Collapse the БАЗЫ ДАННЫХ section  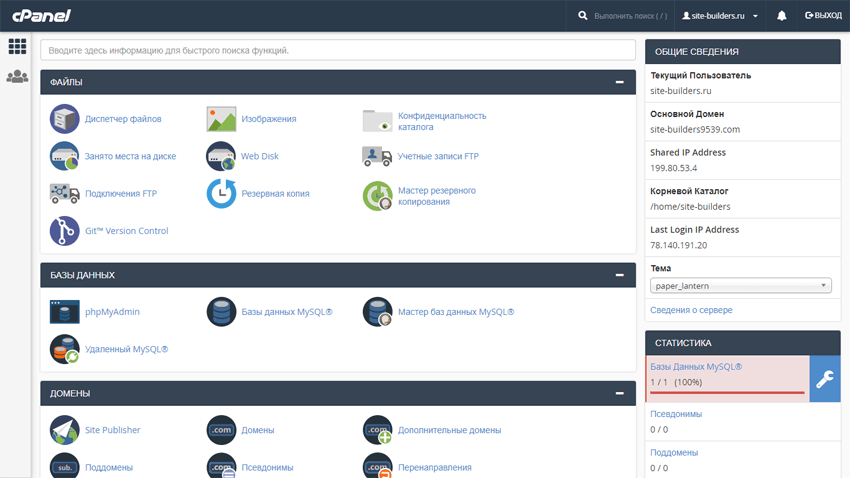620,275
